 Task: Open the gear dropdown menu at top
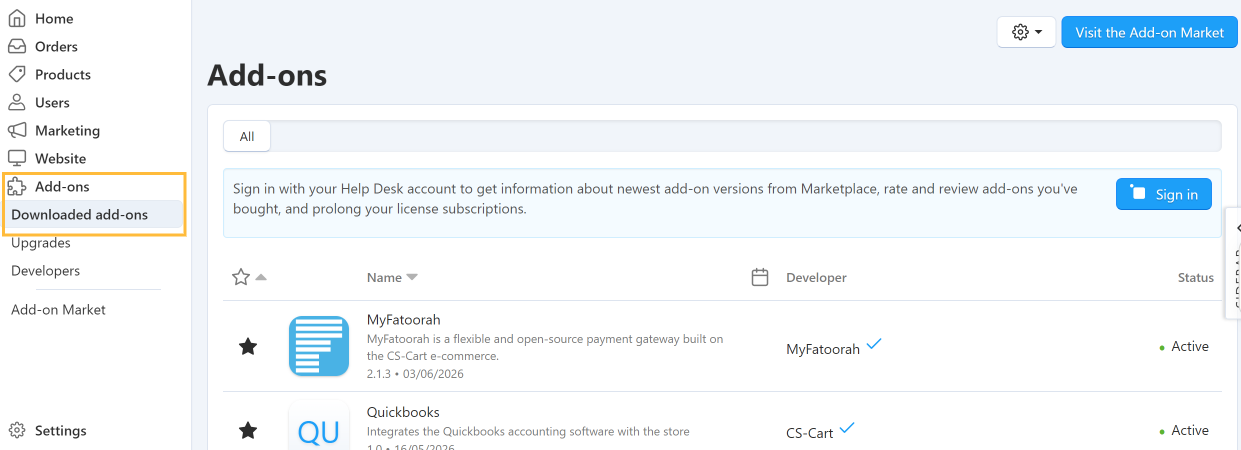click(x=1026, y=32)
